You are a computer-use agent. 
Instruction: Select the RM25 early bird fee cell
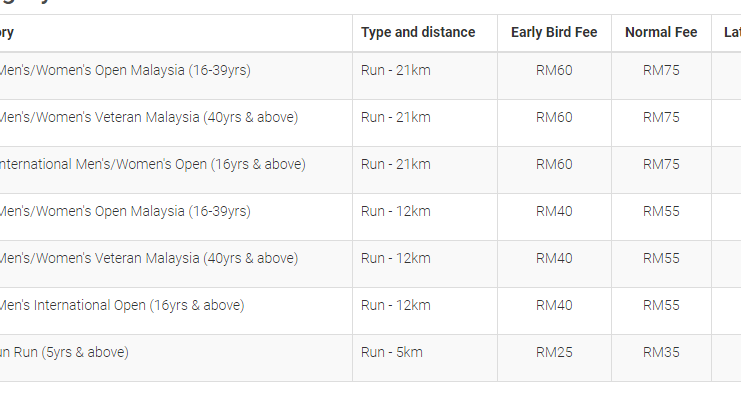click(553, 352)
